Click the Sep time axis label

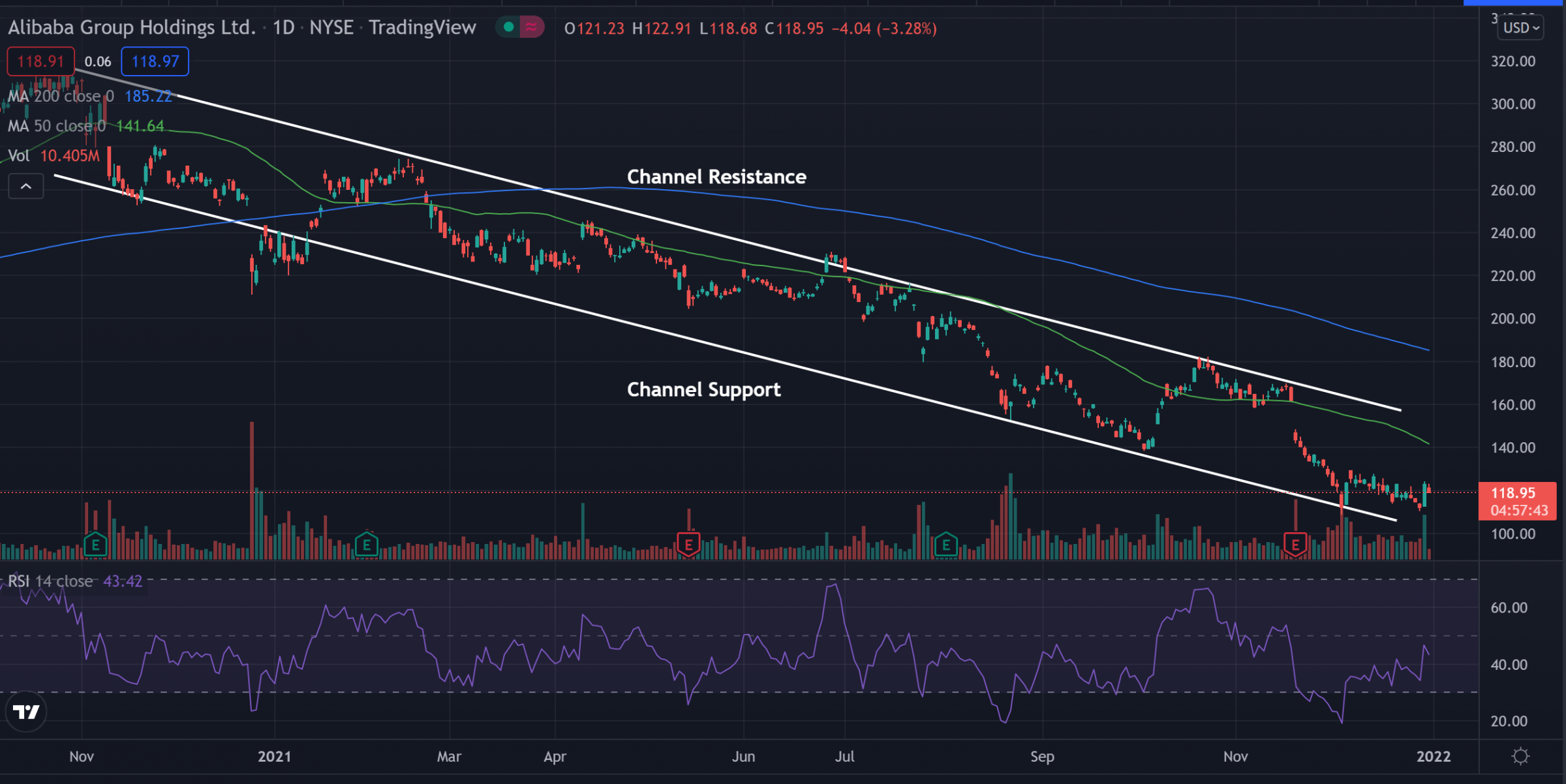(1042, 757)
